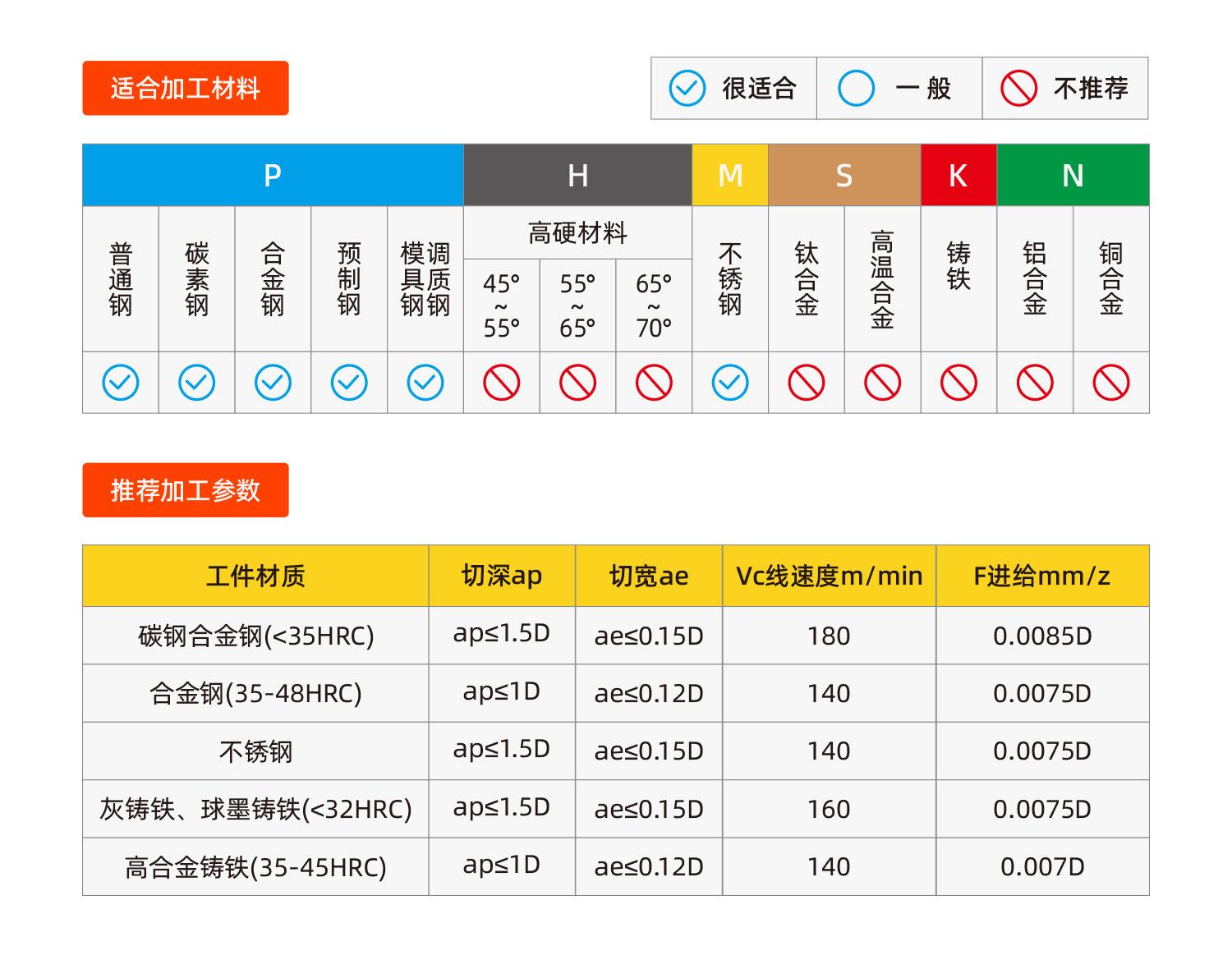Image resolution: width=1232 pixels, height=969 pixels.
Task: Click the 适合加工材料 orange label
Action: (x=186, y=88)
